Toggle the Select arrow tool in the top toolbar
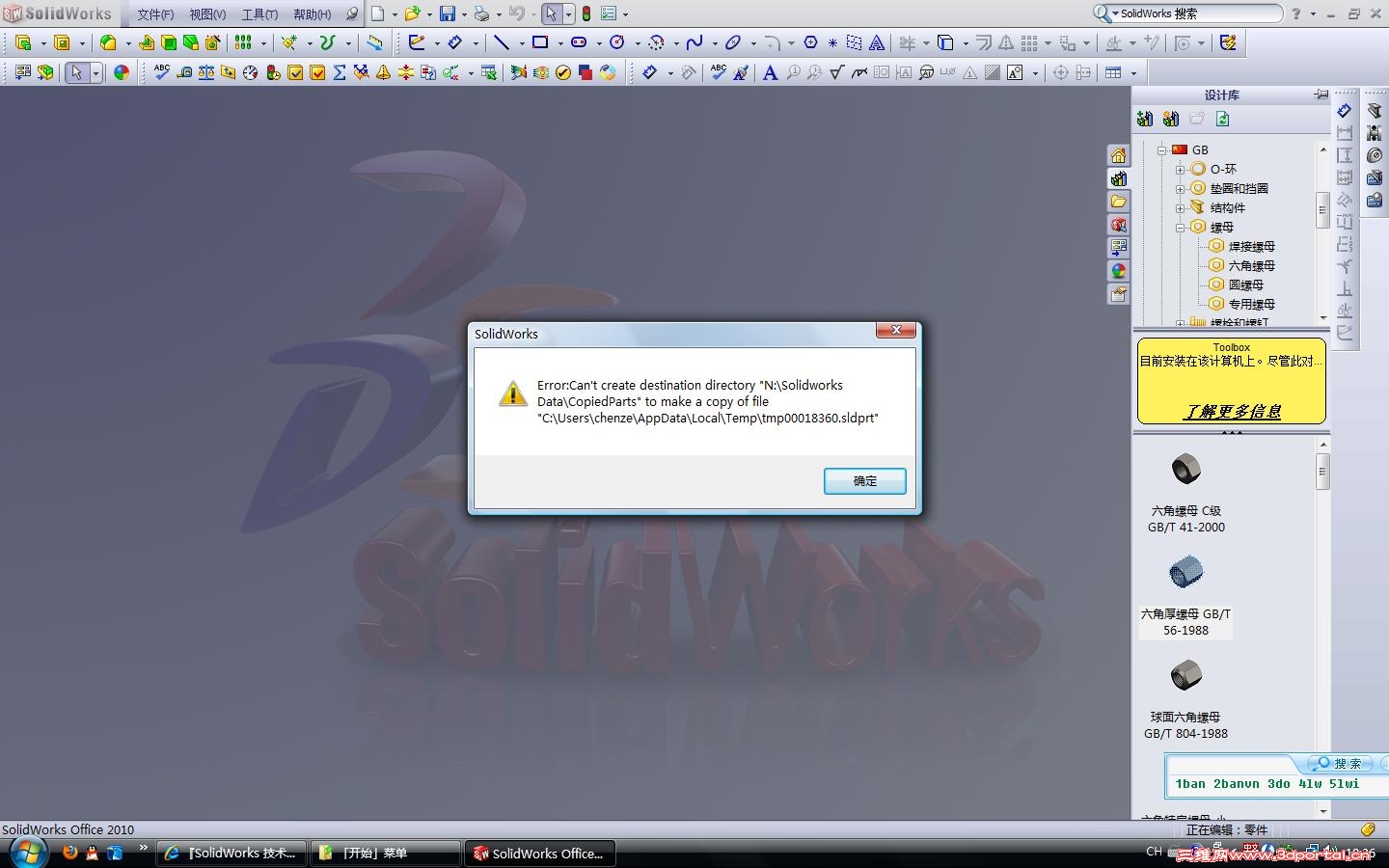1389x868 pixels. click(x=551, y=14)
